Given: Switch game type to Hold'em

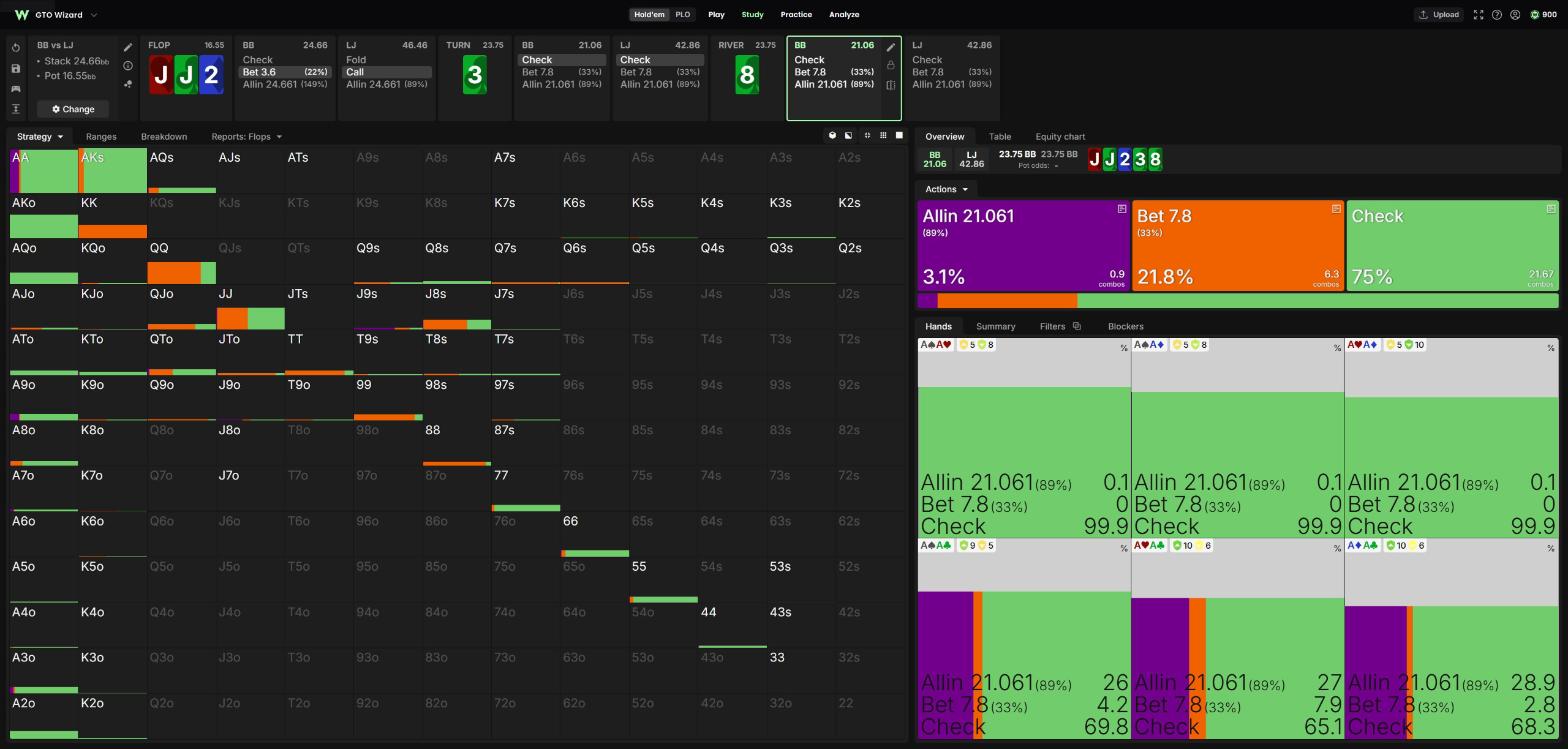Looking at the screenshot, I should click(649, 15).
